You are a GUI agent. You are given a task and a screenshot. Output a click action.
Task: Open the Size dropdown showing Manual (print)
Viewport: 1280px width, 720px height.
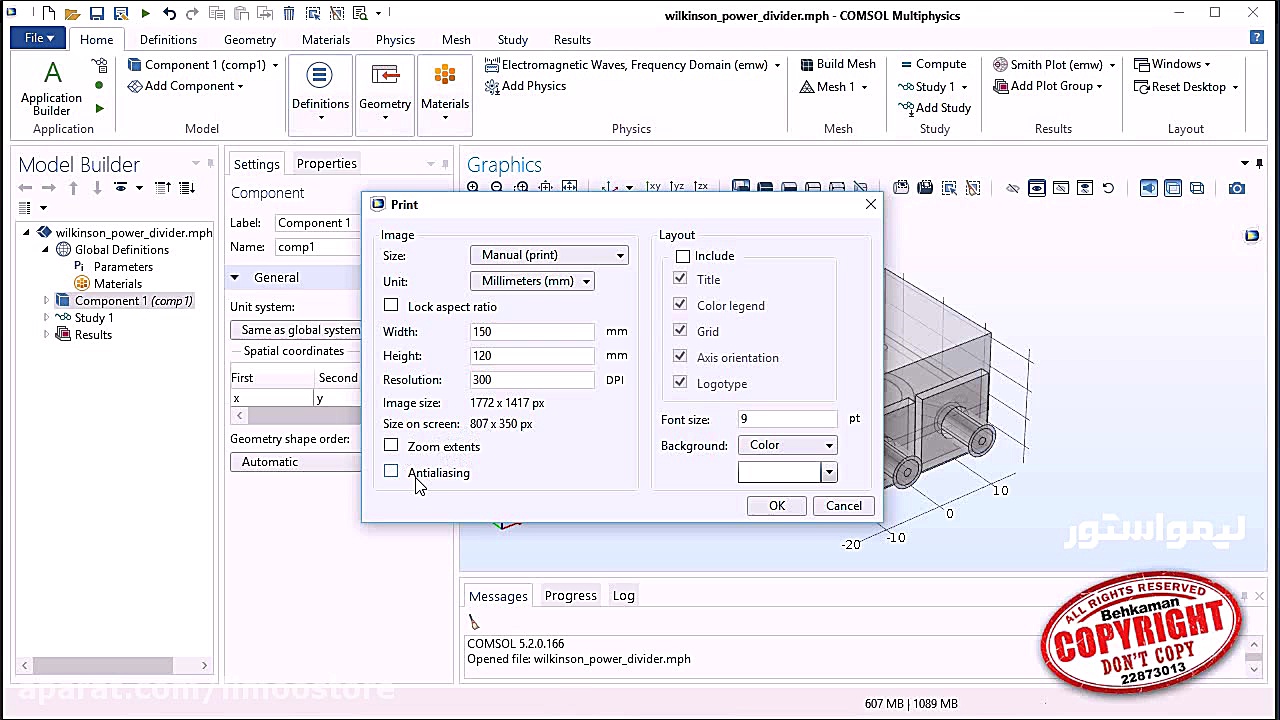pos(549,255)
